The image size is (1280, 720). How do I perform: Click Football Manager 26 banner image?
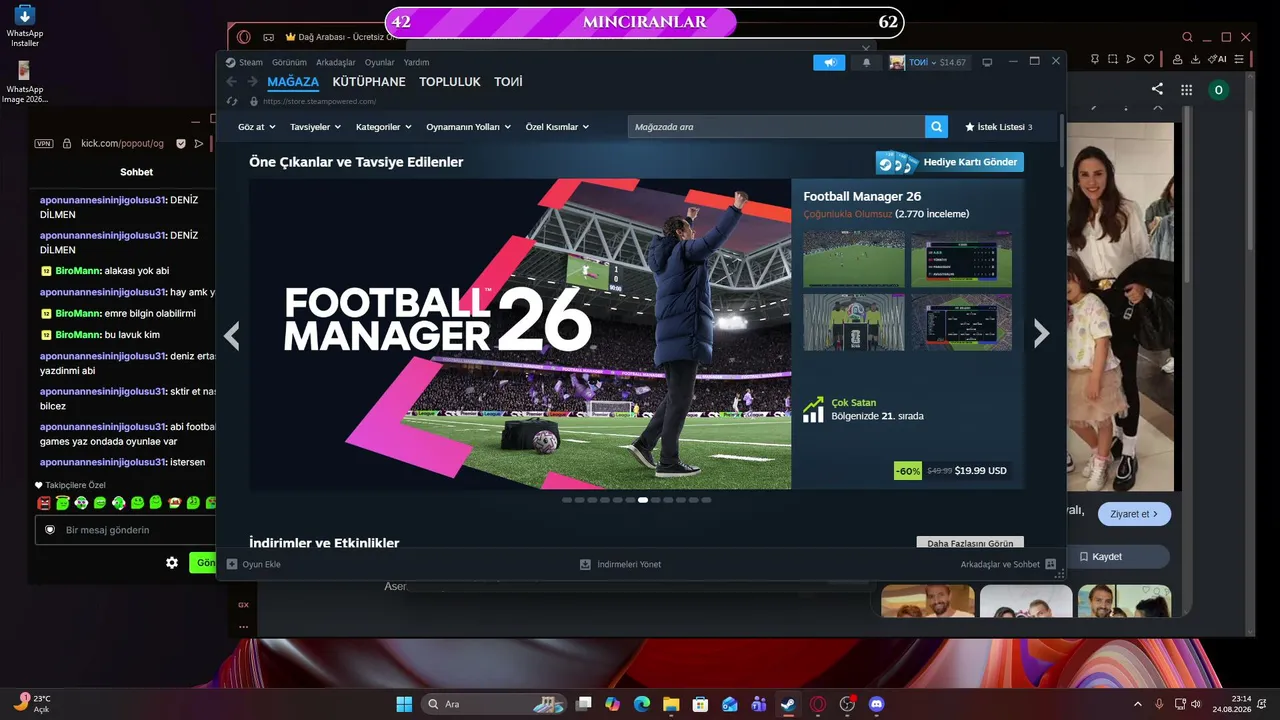520,334
